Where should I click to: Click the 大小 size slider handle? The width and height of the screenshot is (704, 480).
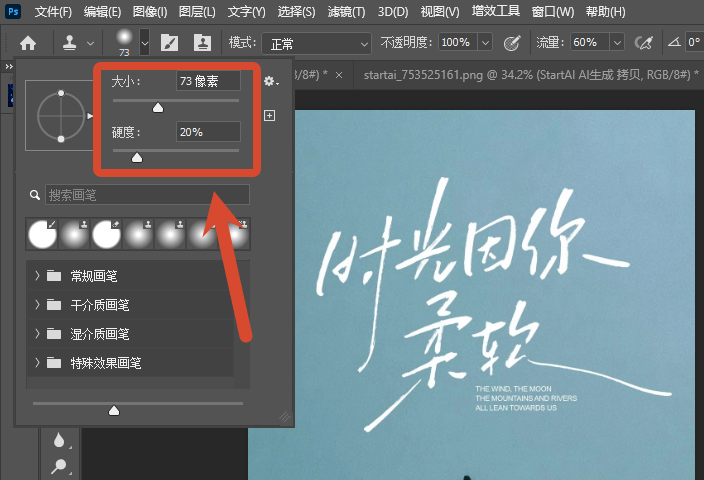click(158, 108)
